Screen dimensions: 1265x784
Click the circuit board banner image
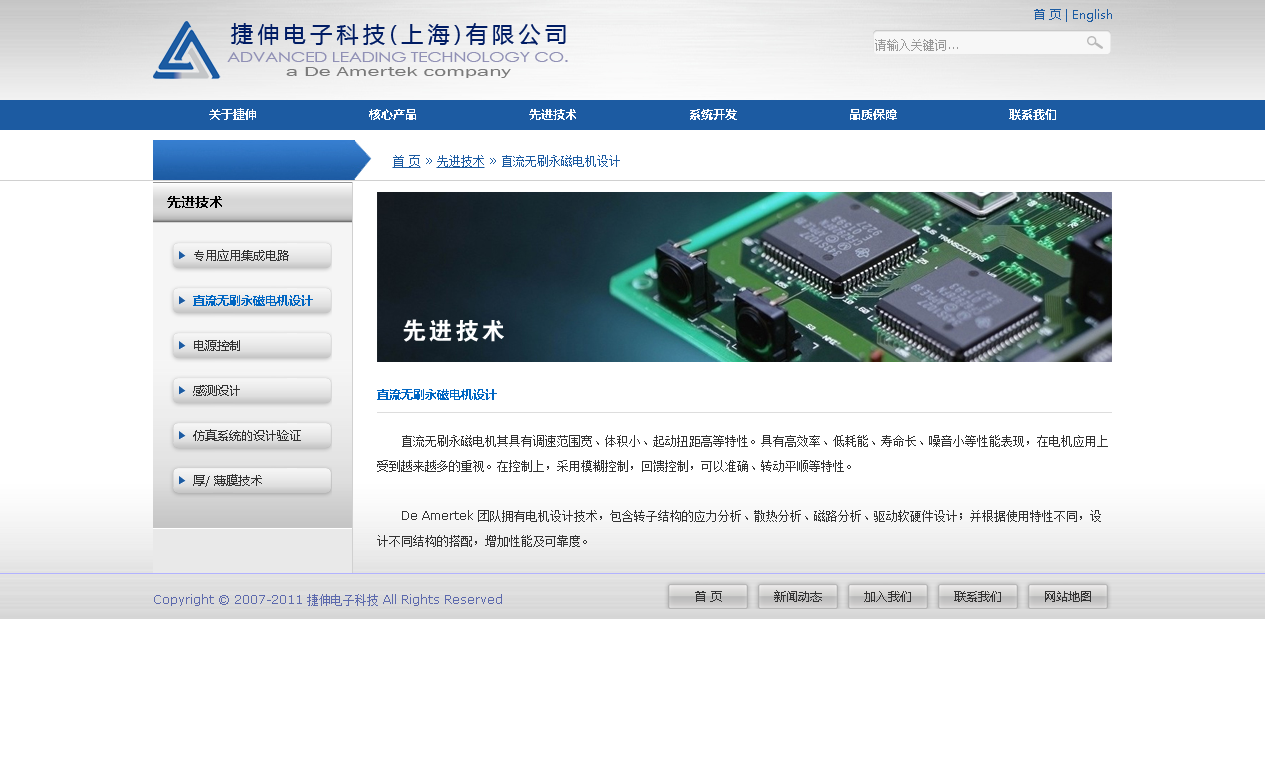point(744,277)
